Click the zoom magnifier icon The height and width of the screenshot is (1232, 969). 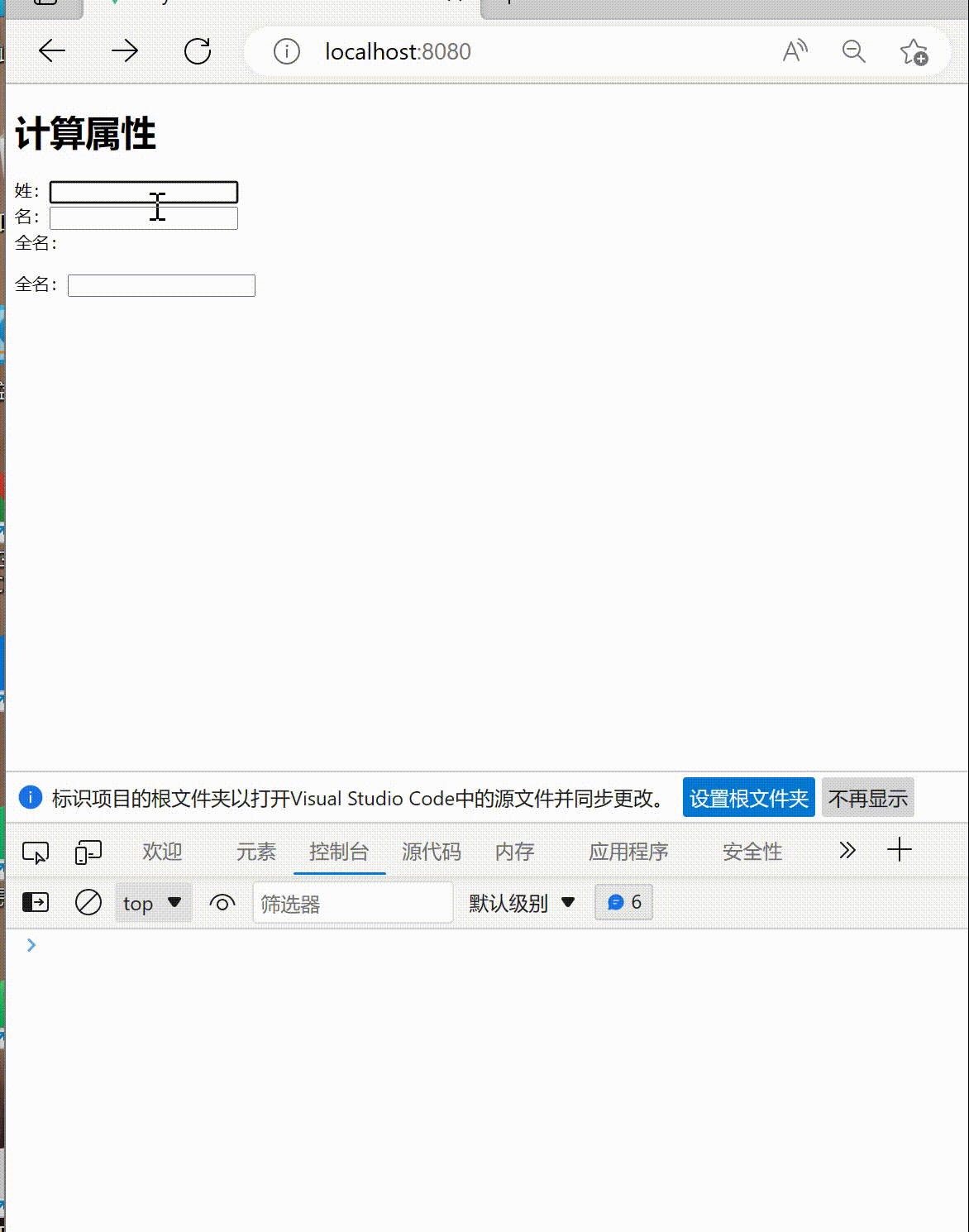pyautogui.click(x=854, y=51)
